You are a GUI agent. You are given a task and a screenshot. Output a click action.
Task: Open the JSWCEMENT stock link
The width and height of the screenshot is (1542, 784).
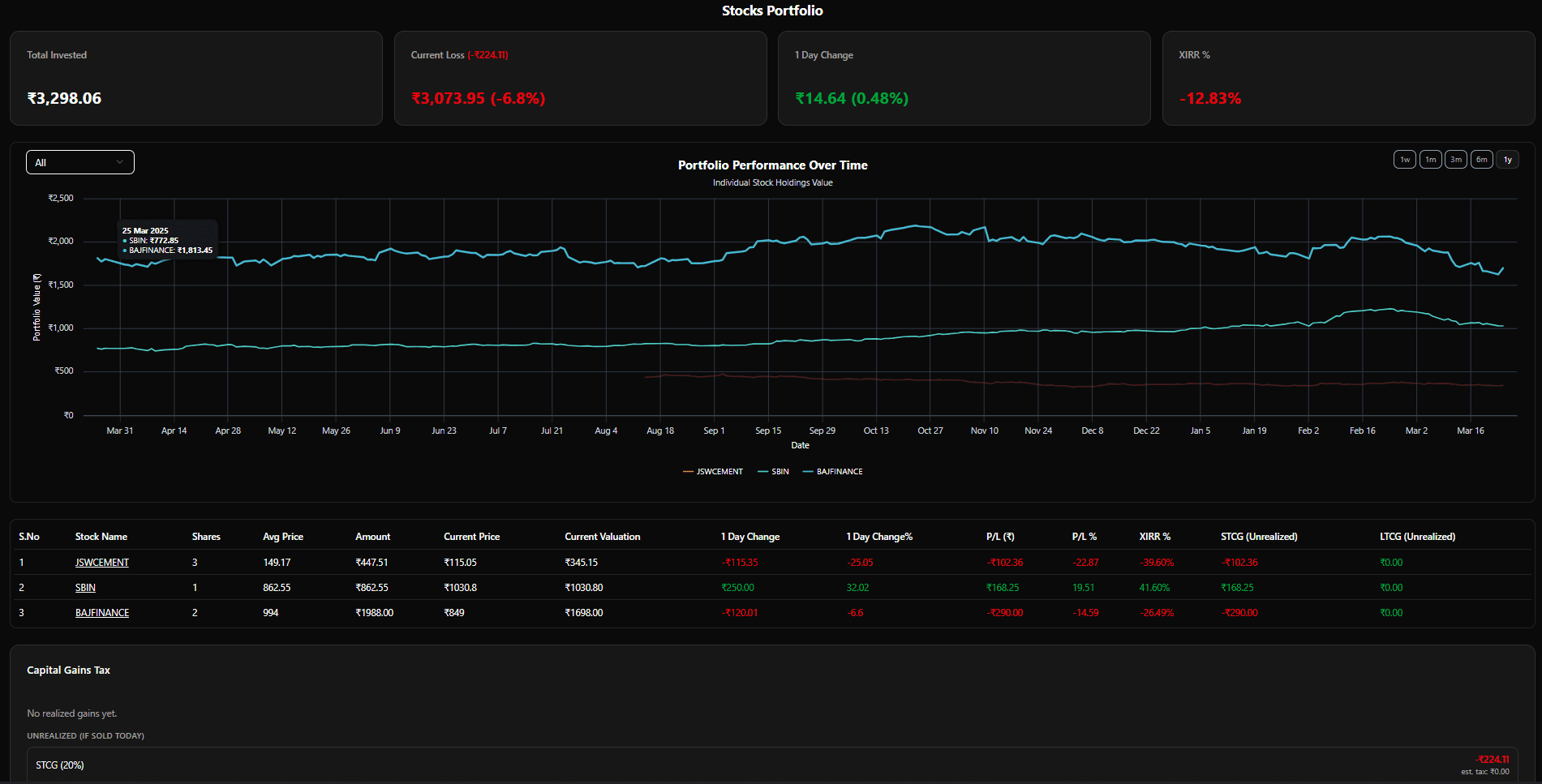point(102,563)
